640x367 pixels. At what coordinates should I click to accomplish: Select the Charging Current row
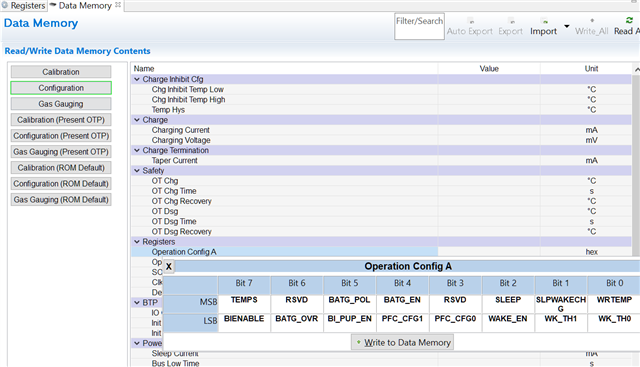click(x=381, y=130)
